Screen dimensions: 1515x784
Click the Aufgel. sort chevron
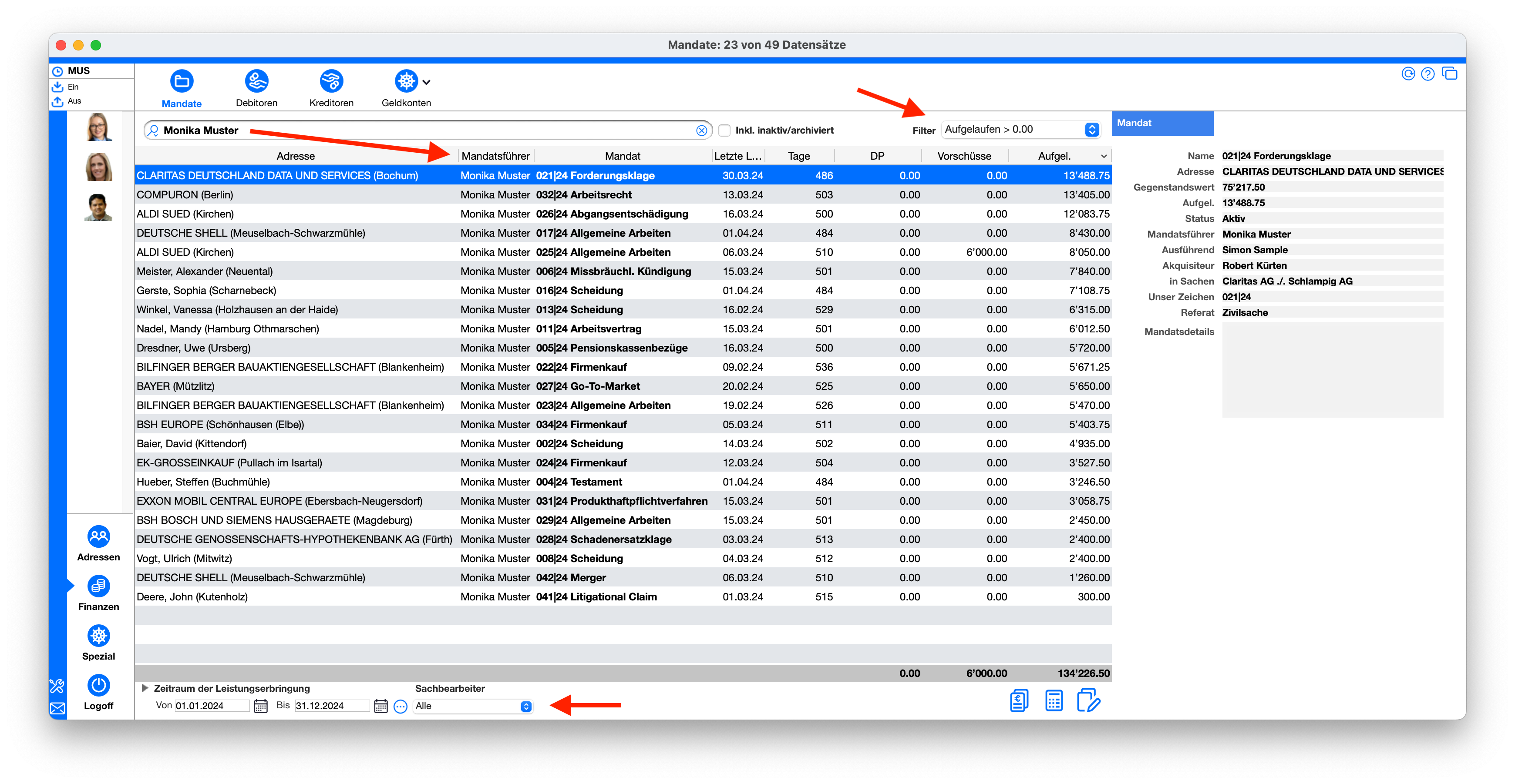click(1103, 156)
